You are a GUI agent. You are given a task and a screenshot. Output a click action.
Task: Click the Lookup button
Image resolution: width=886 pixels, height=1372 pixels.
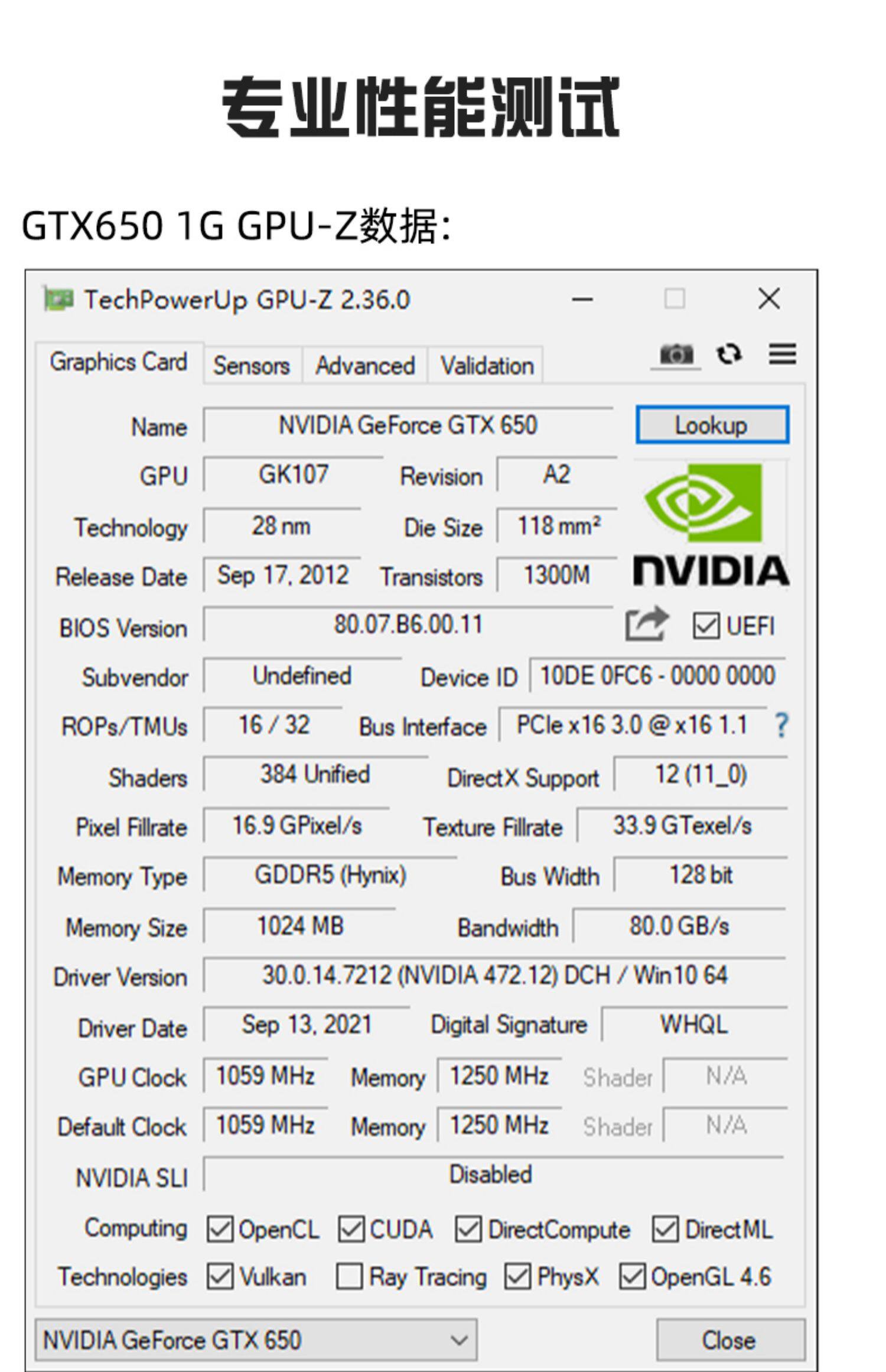click(x=712, y=425)
